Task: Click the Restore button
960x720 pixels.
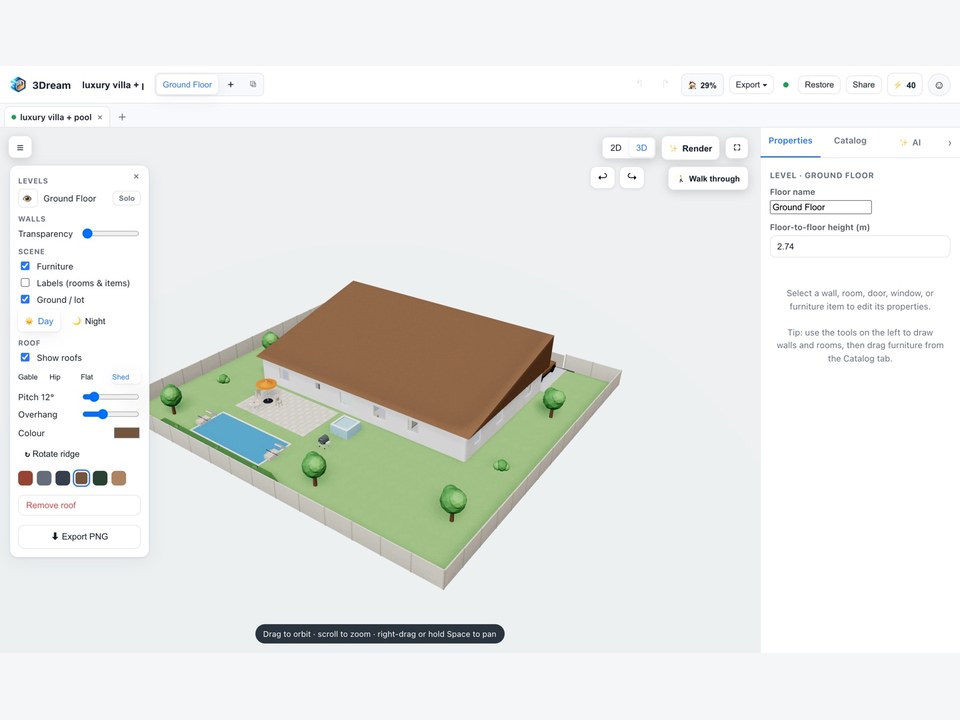Action: coord(819,85)
